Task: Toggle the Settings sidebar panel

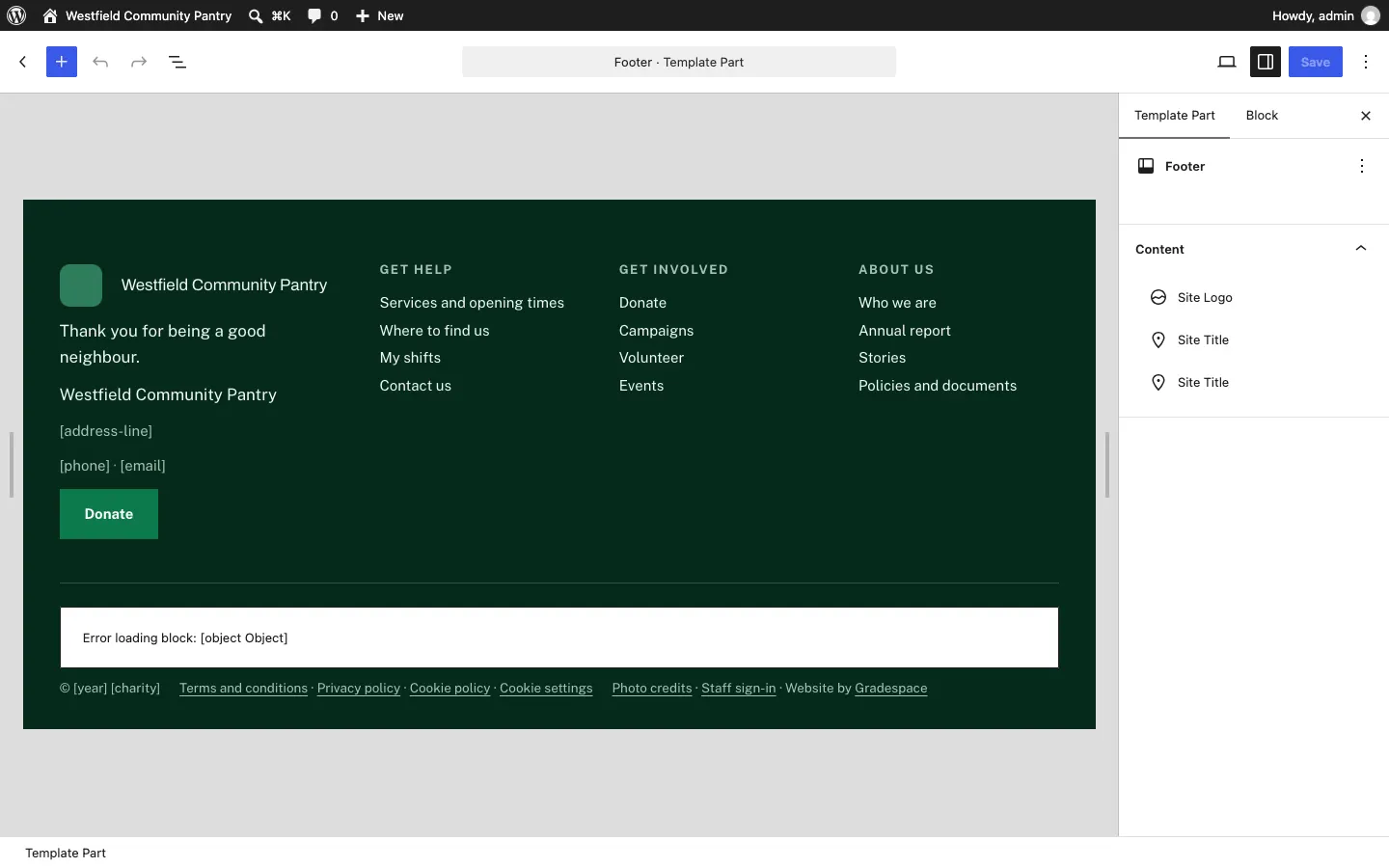Action: pyautogui.click(x=1266, y=62)
